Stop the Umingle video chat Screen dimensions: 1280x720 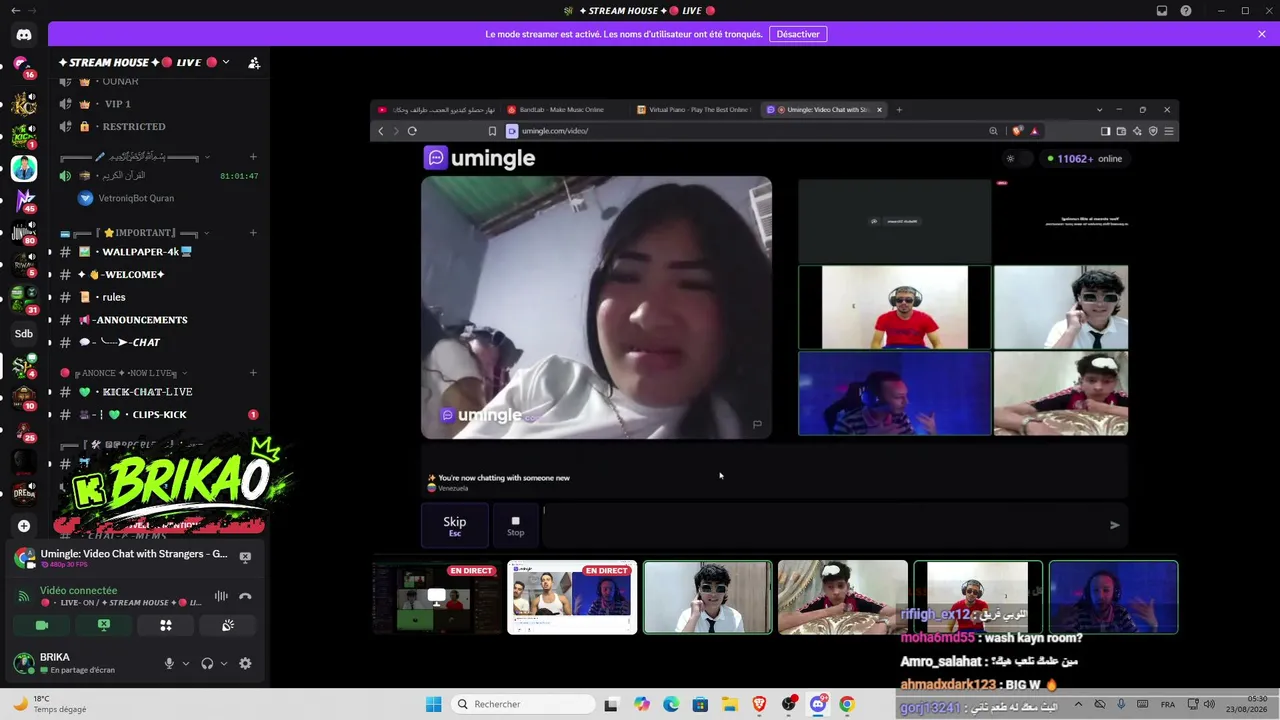click(x=516, y=525)
